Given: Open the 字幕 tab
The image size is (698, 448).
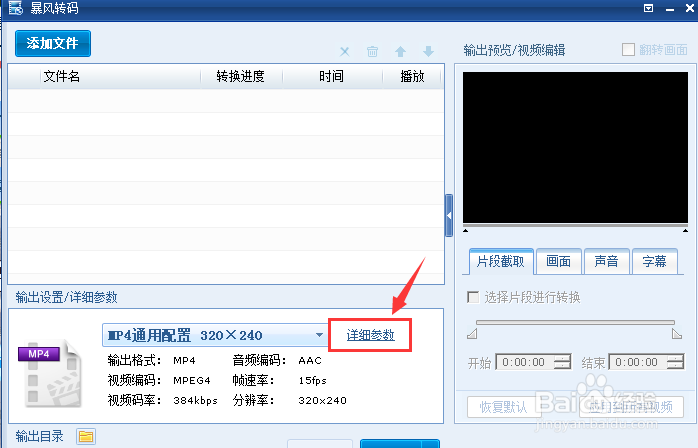Looking at the screenshot, I should click(654, 261).
